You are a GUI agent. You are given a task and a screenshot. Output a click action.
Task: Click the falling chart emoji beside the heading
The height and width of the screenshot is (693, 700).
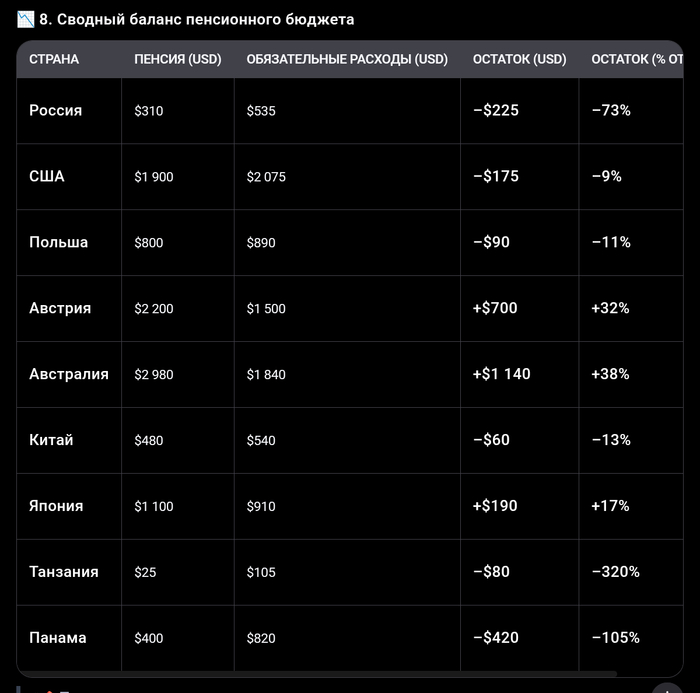(26, 19)
